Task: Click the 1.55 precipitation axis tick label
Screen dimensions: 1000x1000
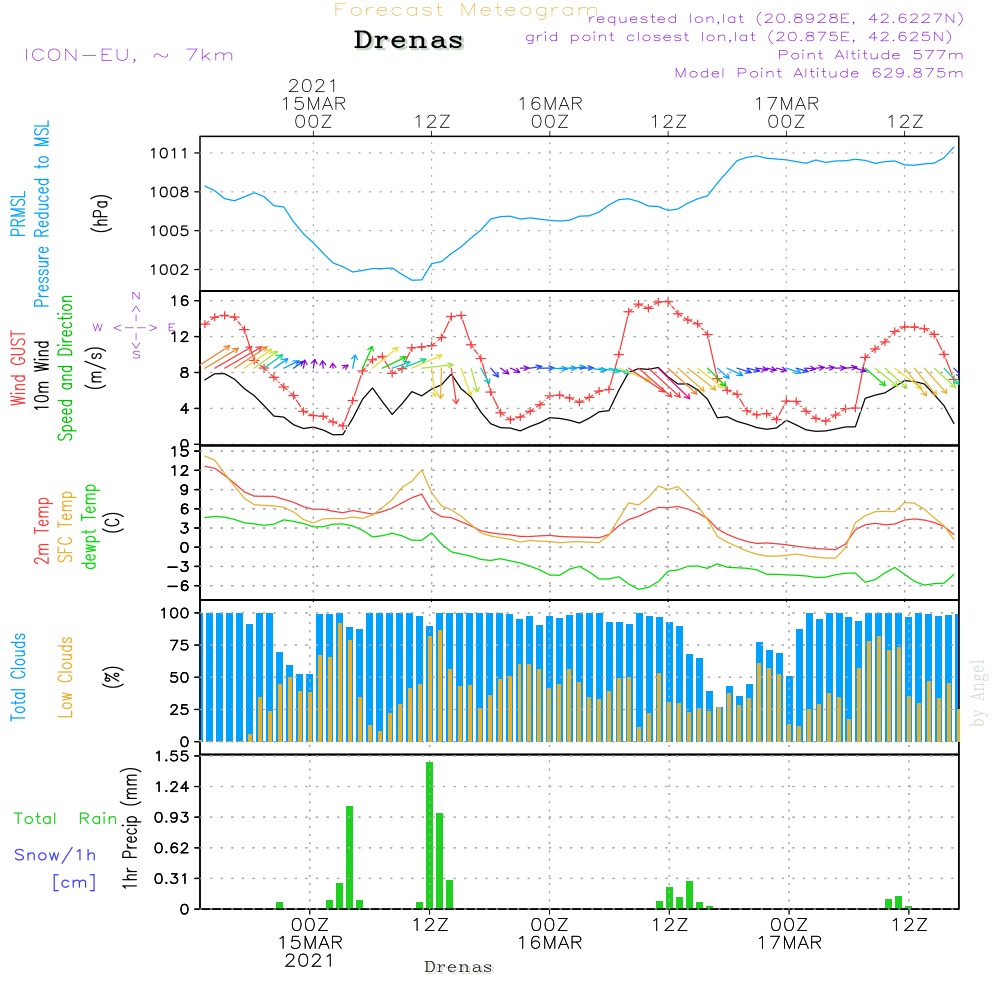Action: [x=174, y=757]
